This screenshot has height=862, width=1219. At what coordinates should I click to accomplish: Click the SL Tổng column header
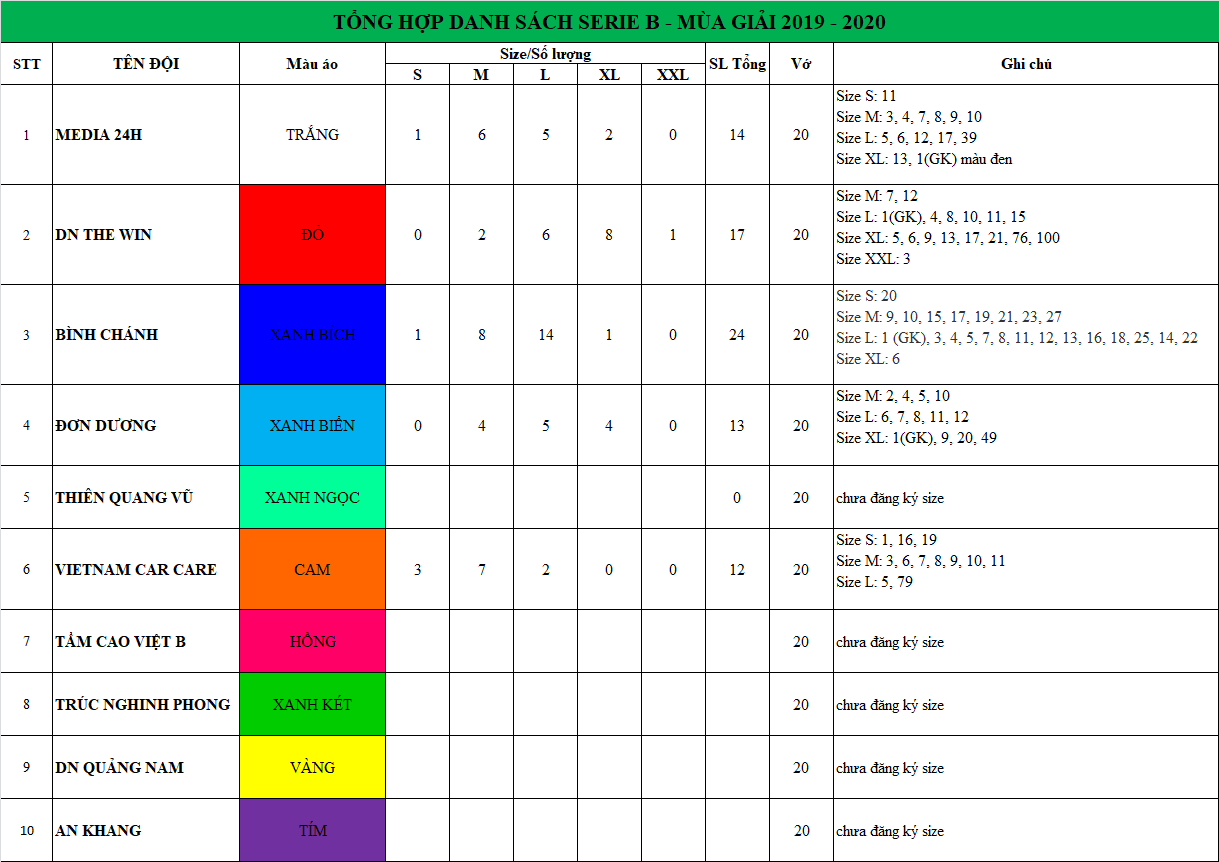(737, 64)
